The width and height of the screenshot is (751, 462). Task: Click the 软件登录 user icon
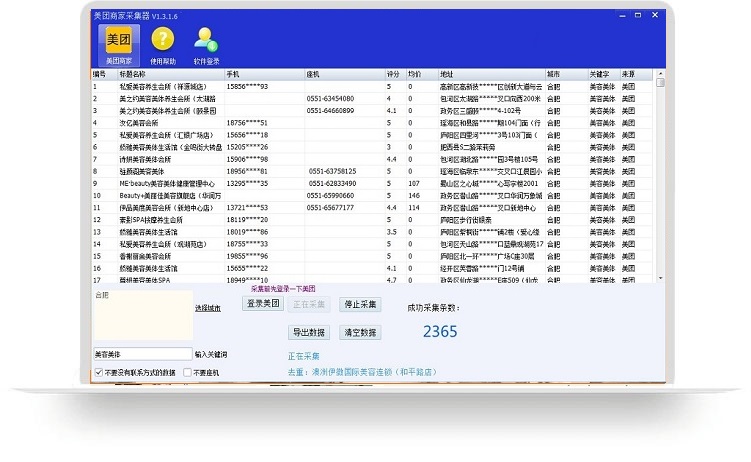point(206,45)
